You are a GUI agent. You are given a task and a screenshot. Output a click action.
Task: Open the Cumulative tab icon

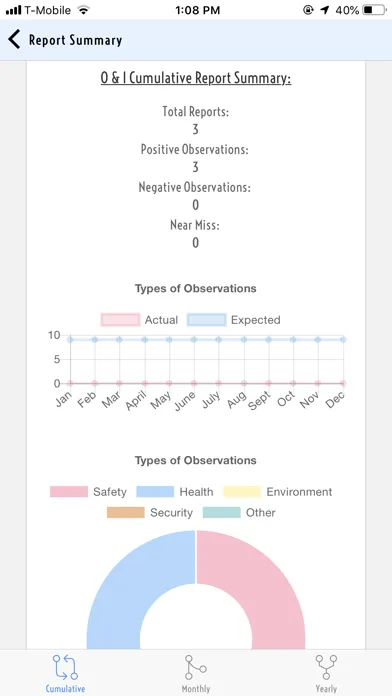pyautogui.click(x=65, y=667)
